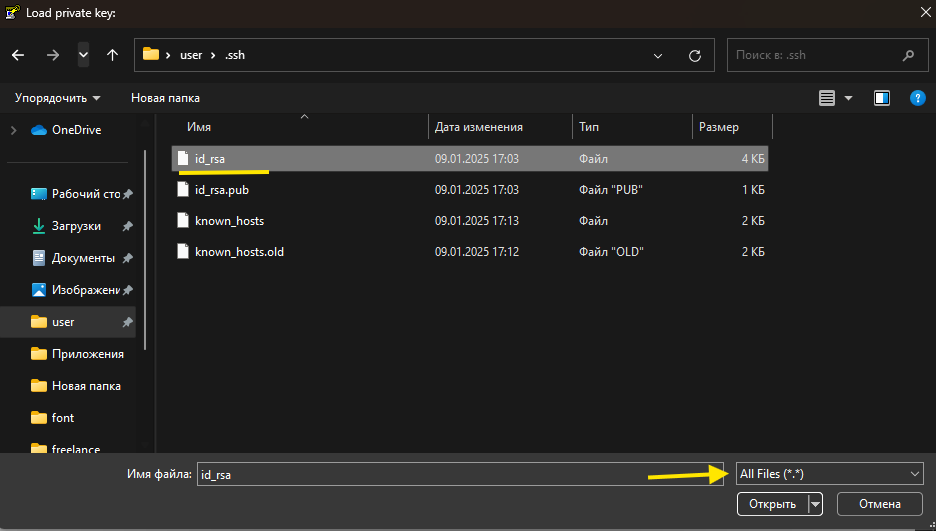Click the 'Имя файла' text field
Image resolution: width=936 pixels, height=531 pixels.
(460, 474)
